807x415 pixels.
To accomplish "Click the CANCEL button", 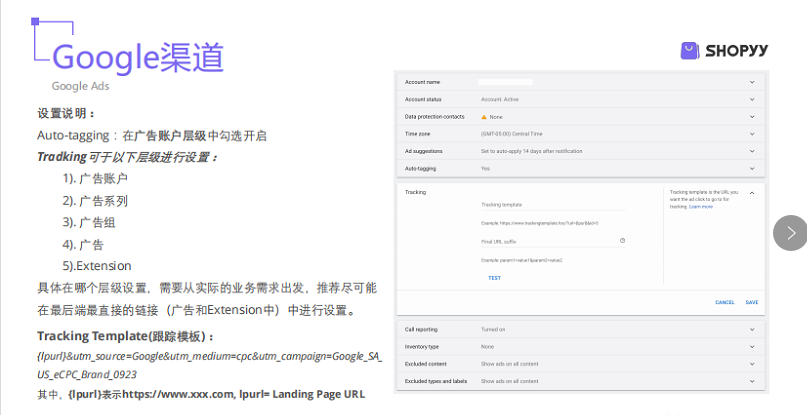I will pyautogui.click(x=725, y=302).
